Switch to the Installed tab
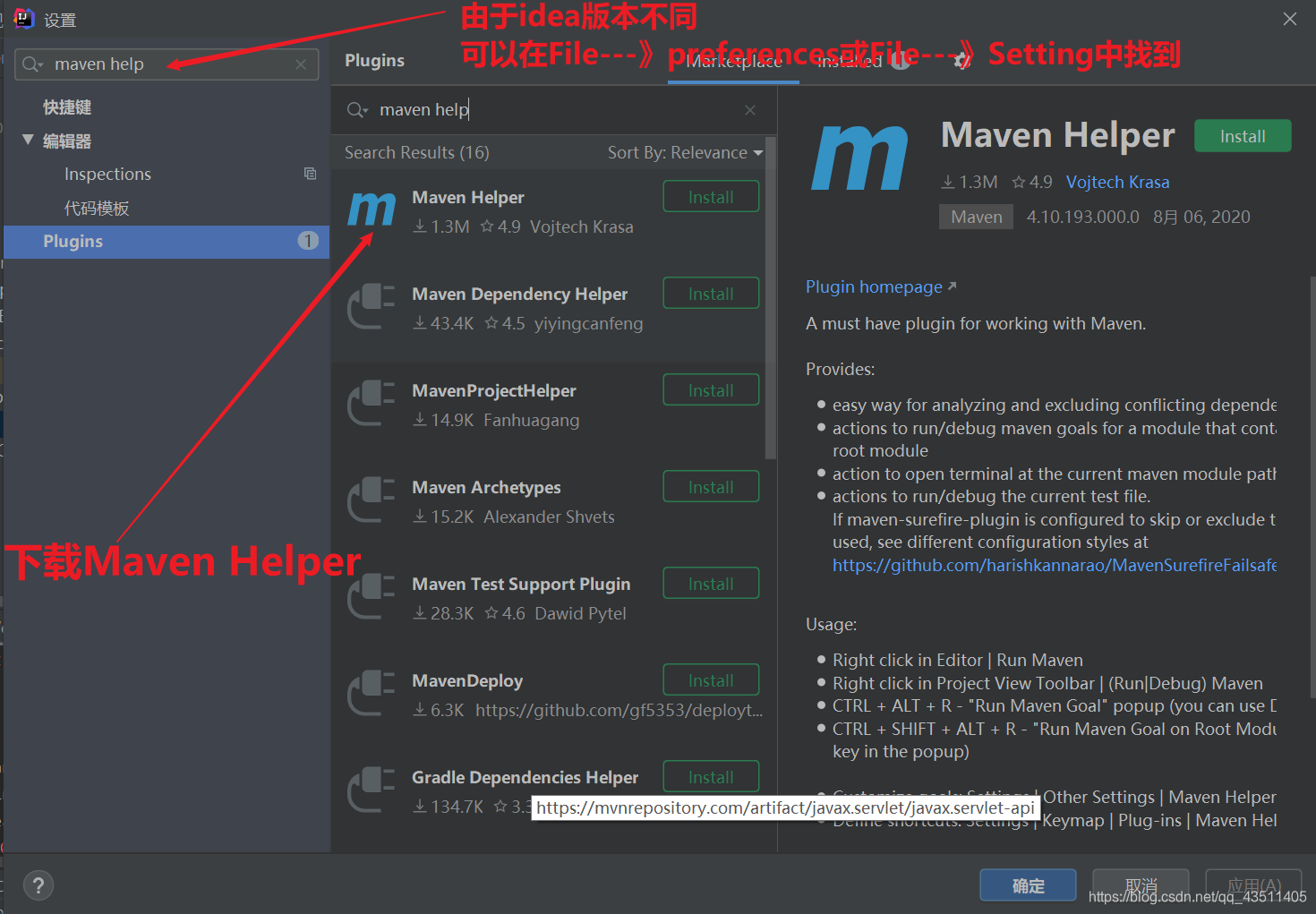Image resolution: width=1316 pixels, height=914 pixels. pos(850,61)
